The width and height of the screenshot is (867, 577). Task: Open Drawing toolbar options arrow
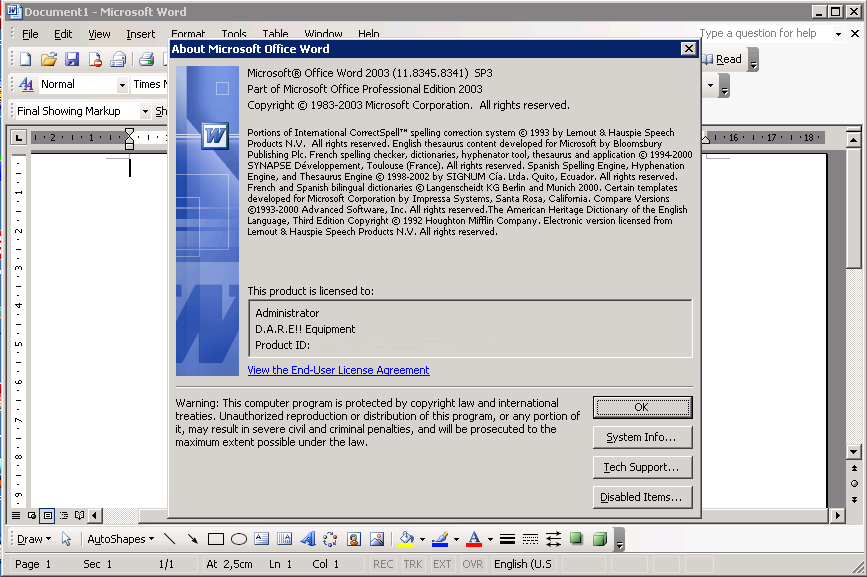pyautogui.click(x=620, y=540)
